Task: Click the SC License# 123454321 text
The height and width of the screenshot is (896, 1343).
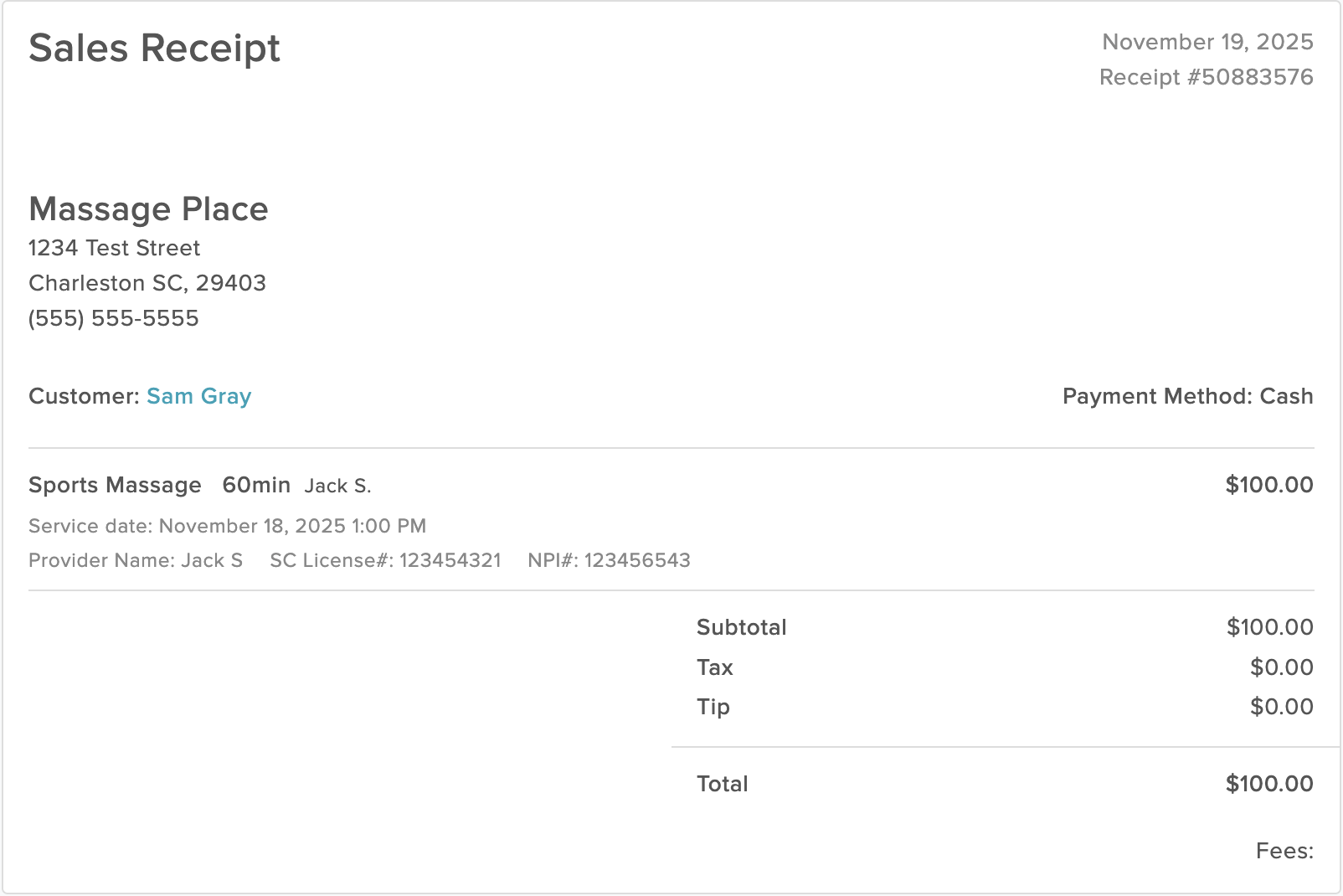Action: pos(385,560)
